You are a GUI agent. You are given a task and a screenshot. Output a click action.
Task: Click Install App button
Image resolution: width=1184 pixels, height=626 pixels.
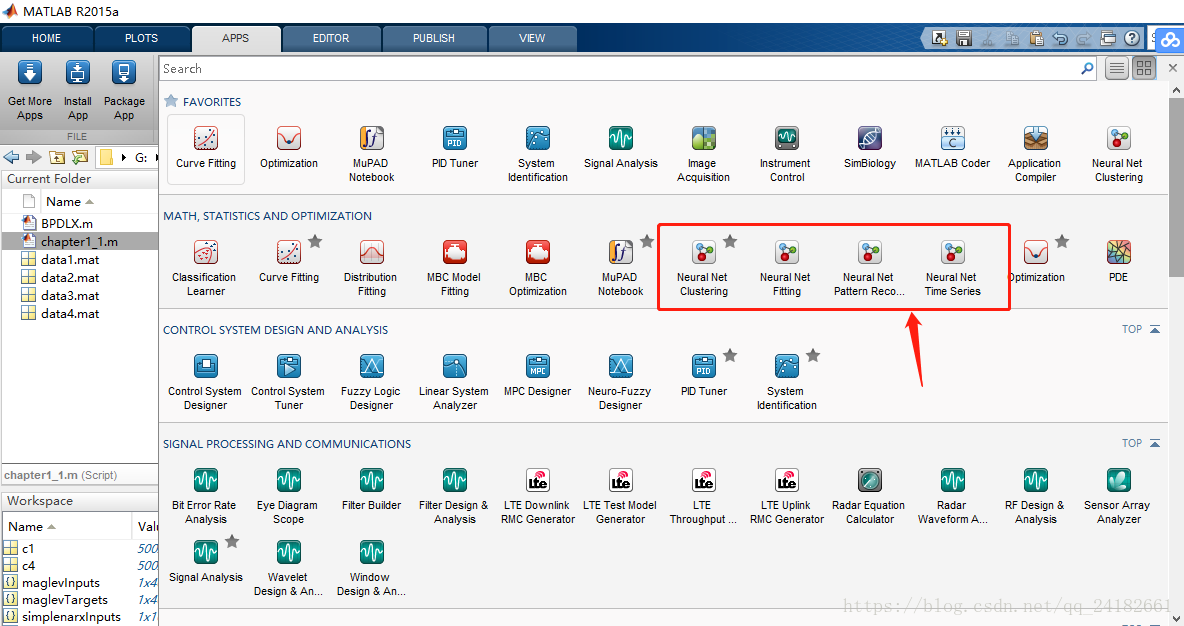coord(78,91)
